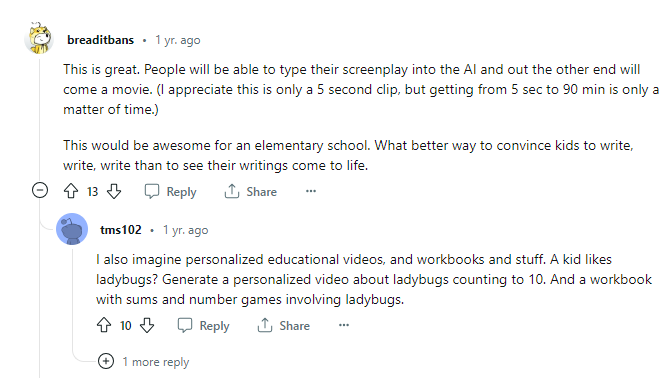This screenshot has height=378, width=667.
Task: Click the Share icon on breaditbans comment
Action: pyautogui.click(x=232, y=191)
